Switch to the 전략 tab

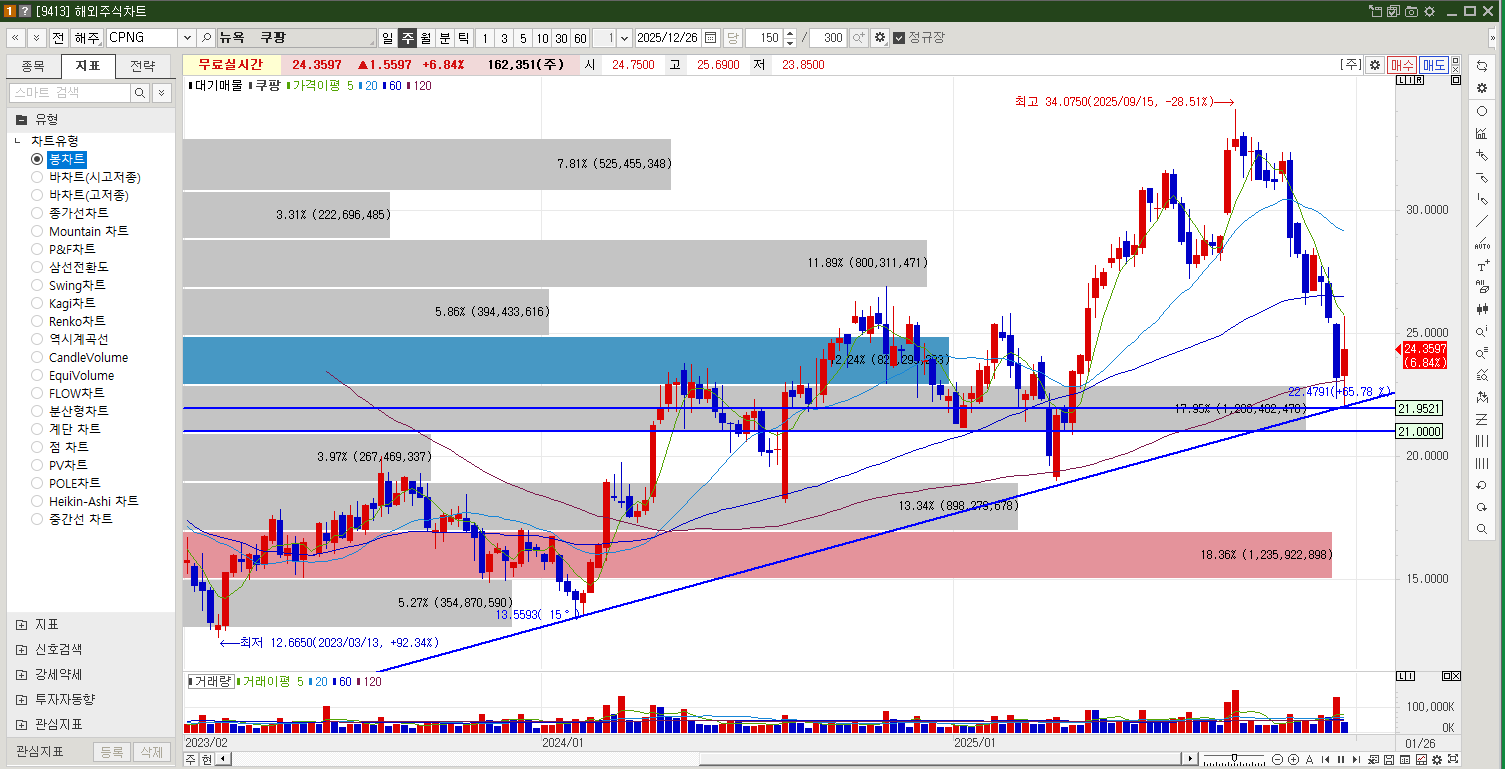point(143,67)
